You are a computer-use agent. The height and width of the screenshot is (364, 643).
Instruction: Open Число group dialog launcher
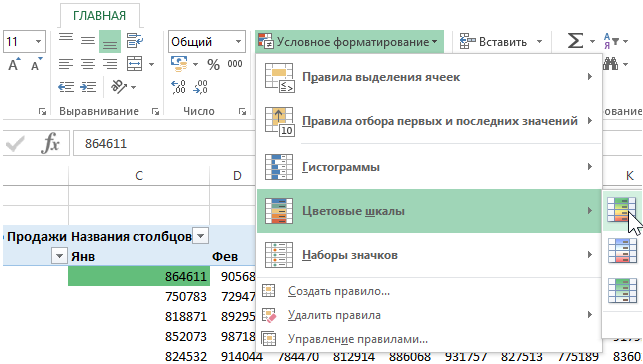242,111
